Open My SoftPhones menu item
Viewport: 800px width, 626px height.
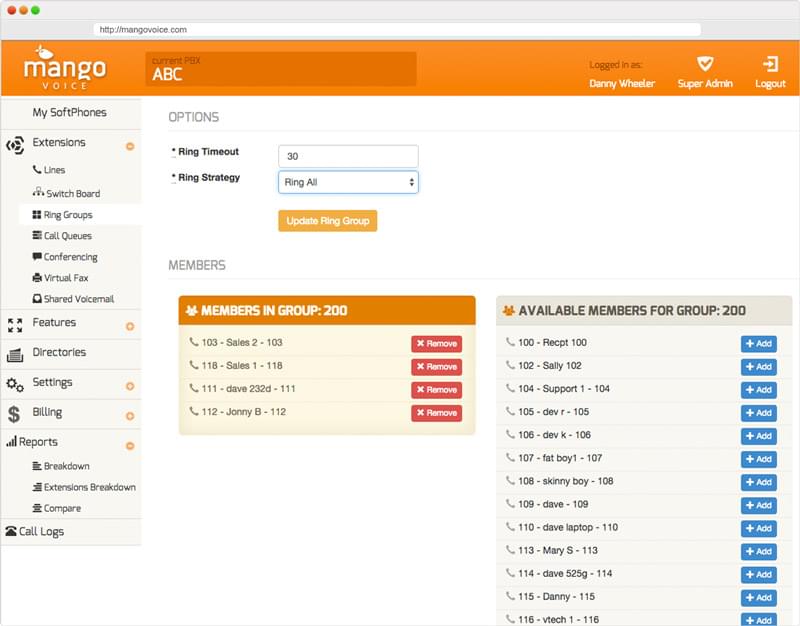[x=69, y=113]
